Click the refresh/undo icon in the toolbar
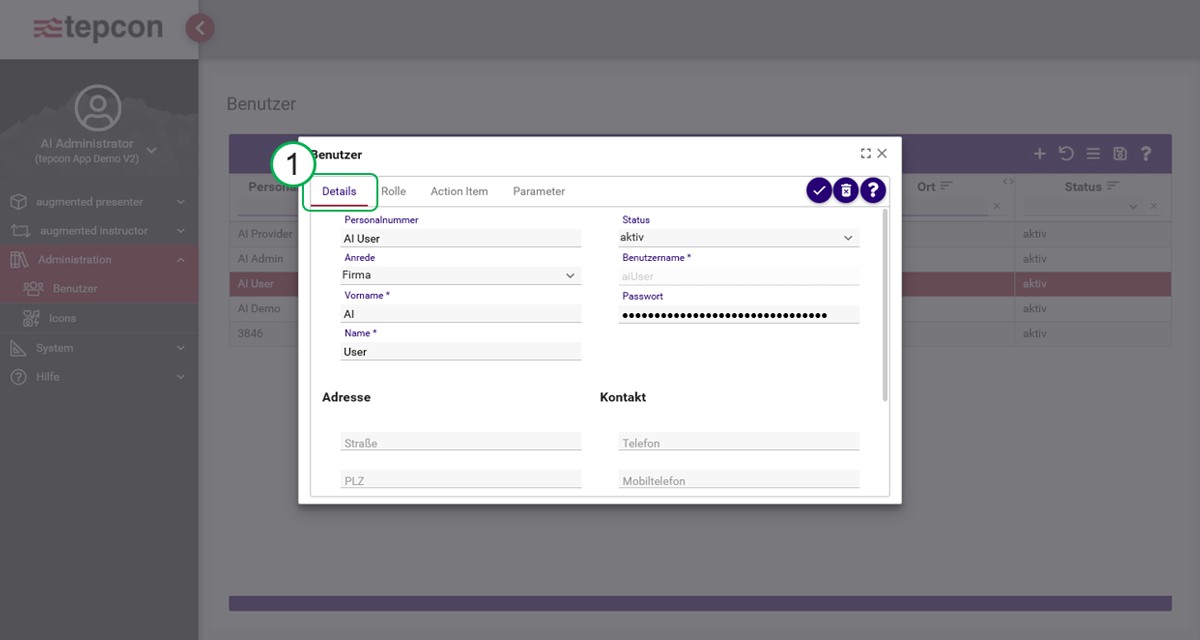1200x640 pixels. [x=1066, y=153]
